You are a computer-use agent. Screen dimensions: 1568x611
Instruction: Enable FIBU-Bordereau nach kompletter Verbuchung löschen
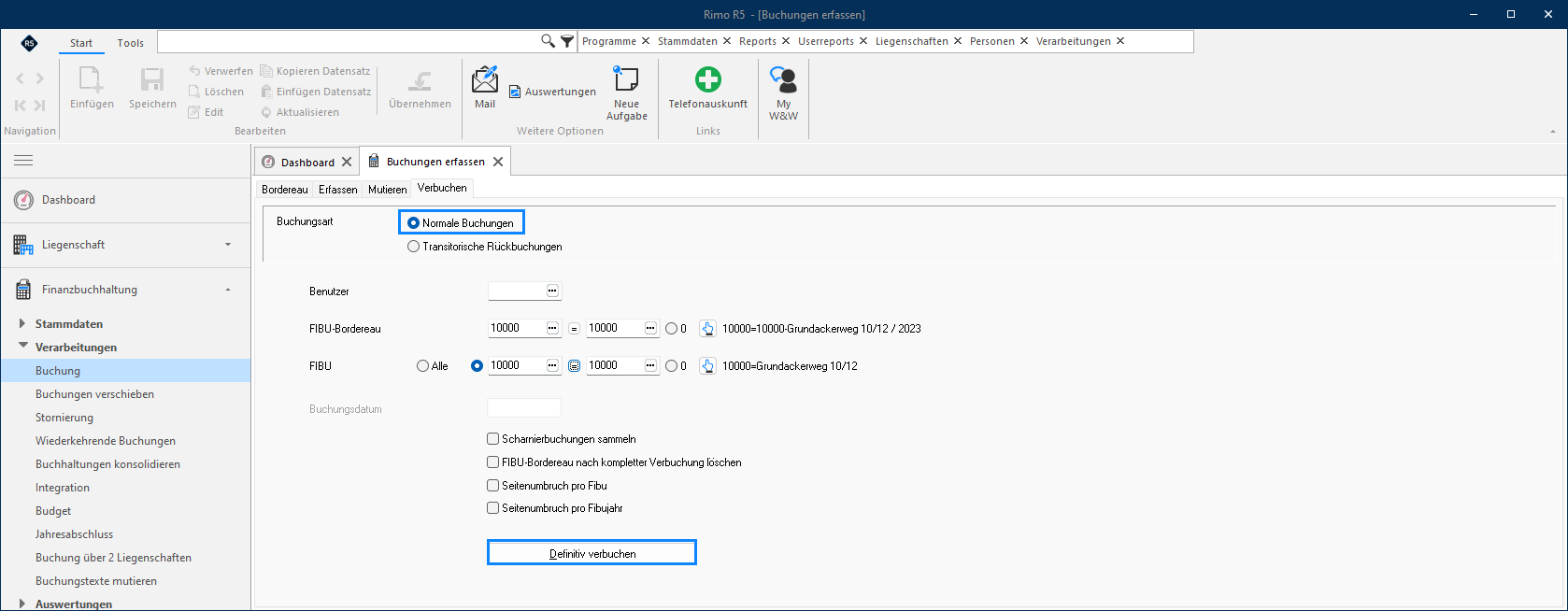click(492, 462)
